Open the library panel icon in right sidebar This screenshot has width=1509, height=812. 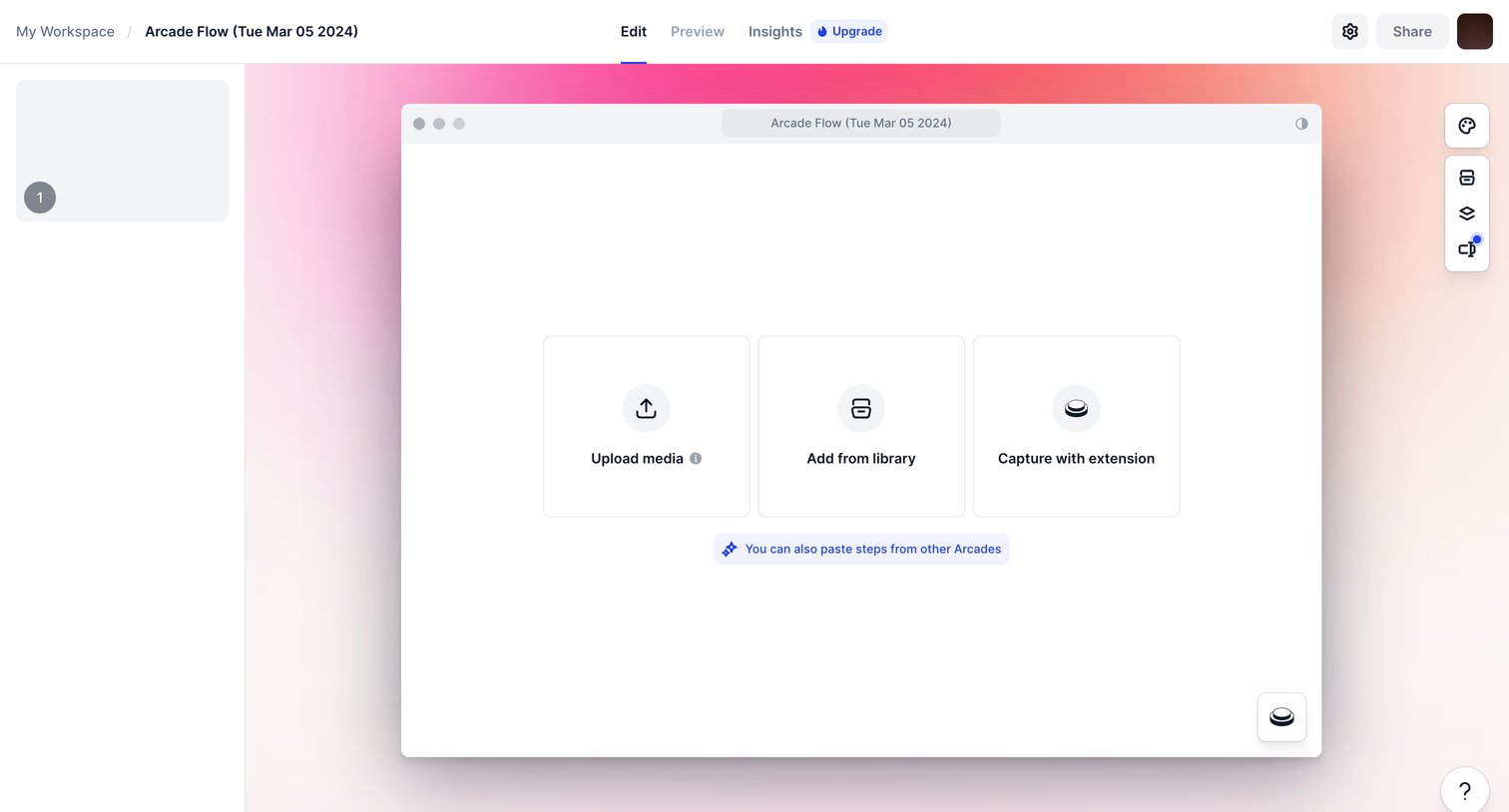[x=1466, y=178]
